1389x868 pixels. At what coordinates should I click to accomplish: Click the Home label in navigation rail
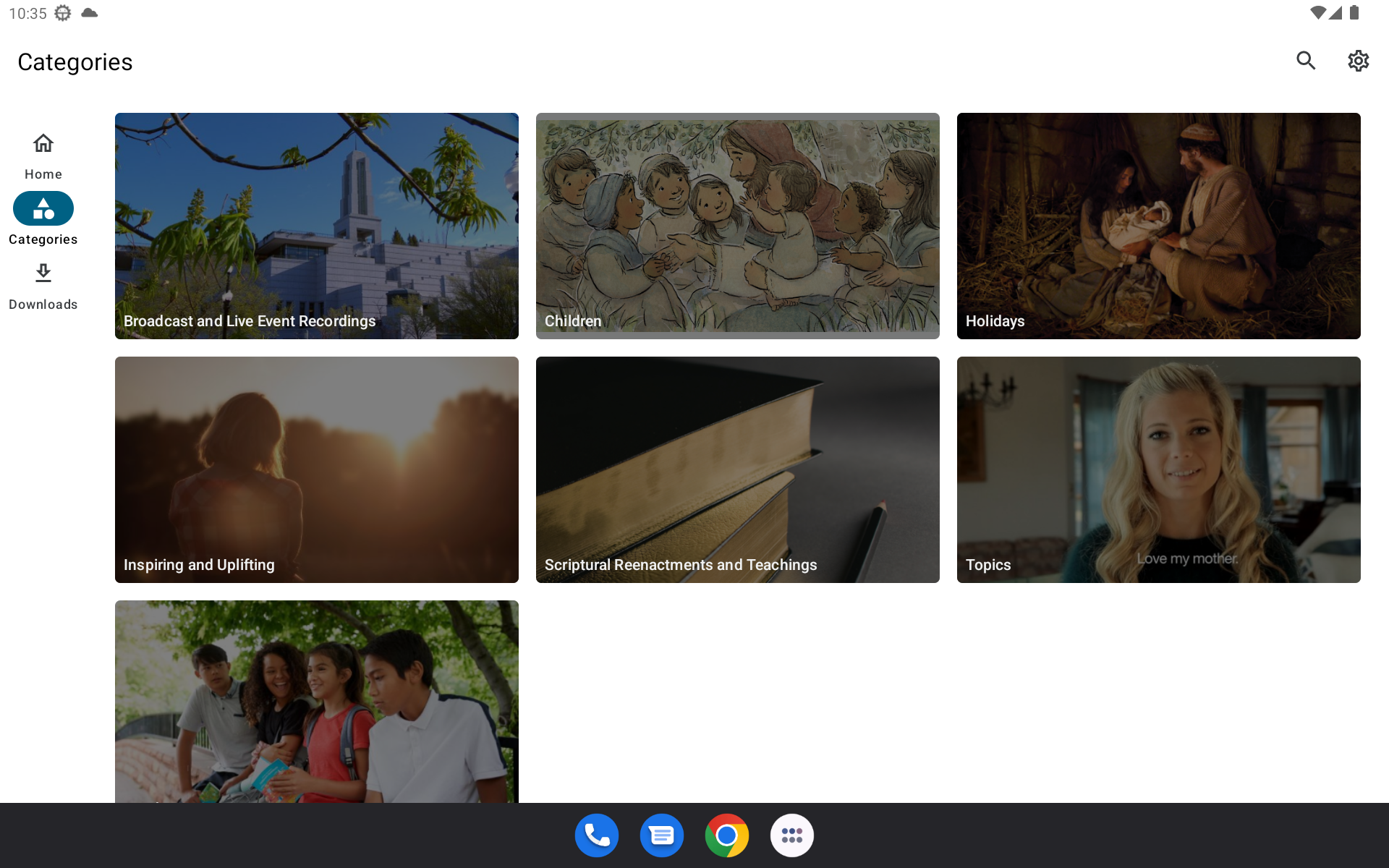[43, 174]
